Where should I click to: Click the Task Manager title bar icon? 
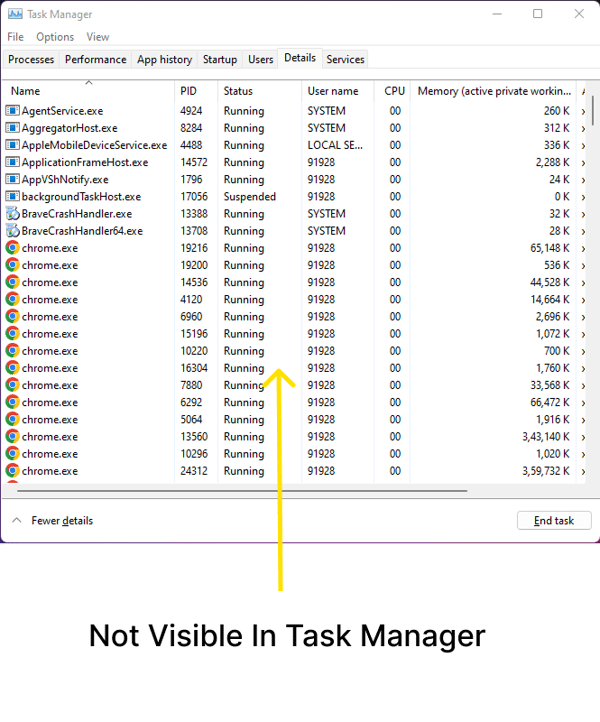15,14
